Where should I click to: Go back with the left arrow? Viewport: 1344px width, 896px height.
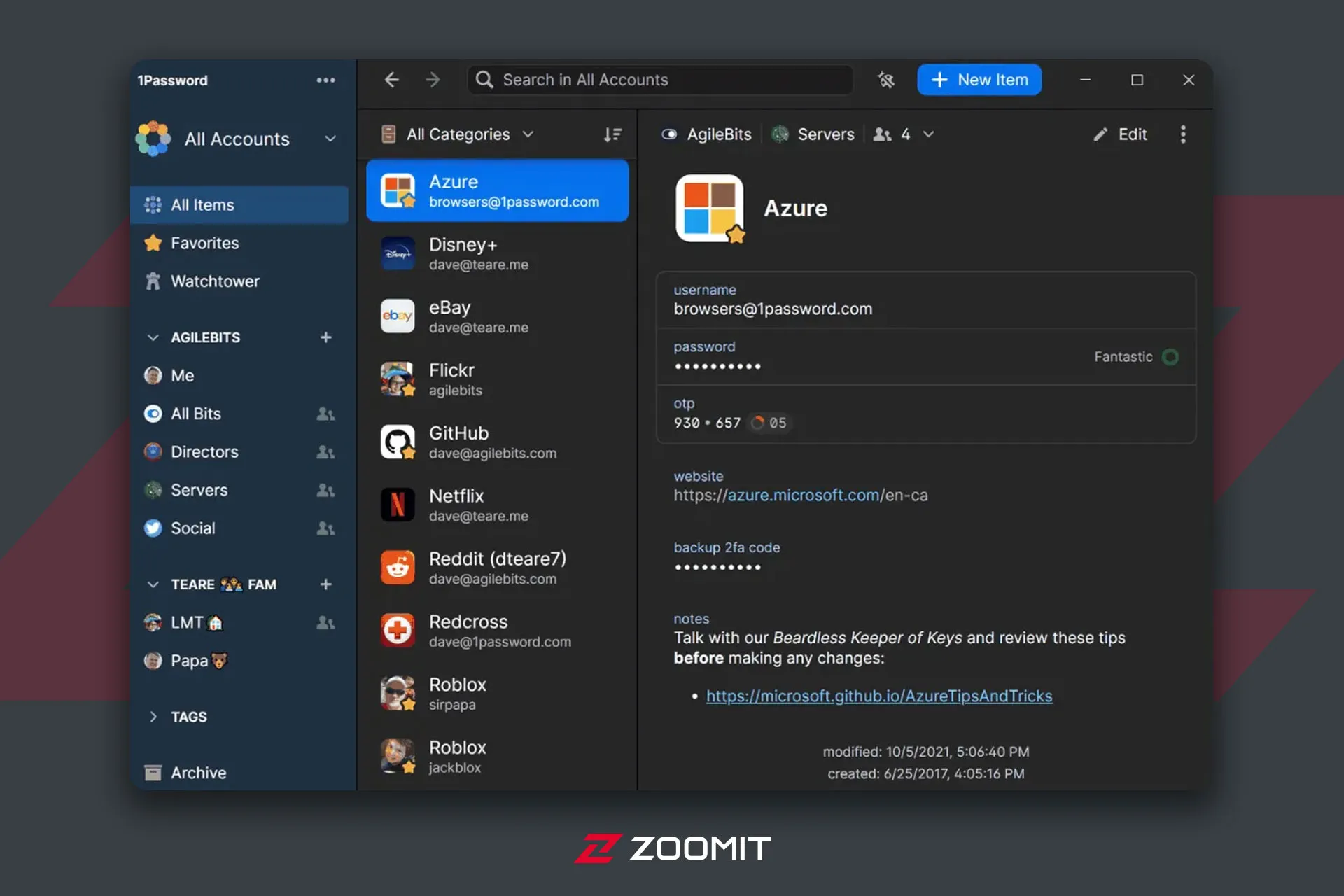click(392, 80)
